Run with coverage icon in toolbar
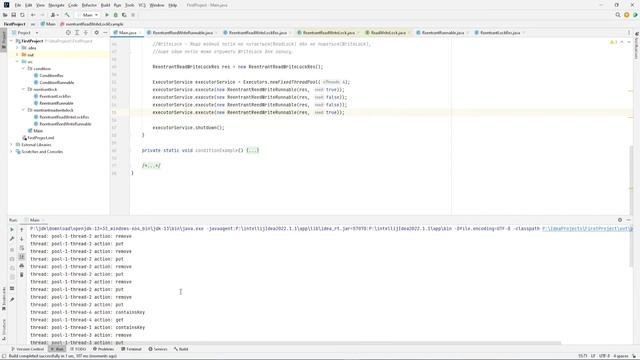 coord(124,15)
